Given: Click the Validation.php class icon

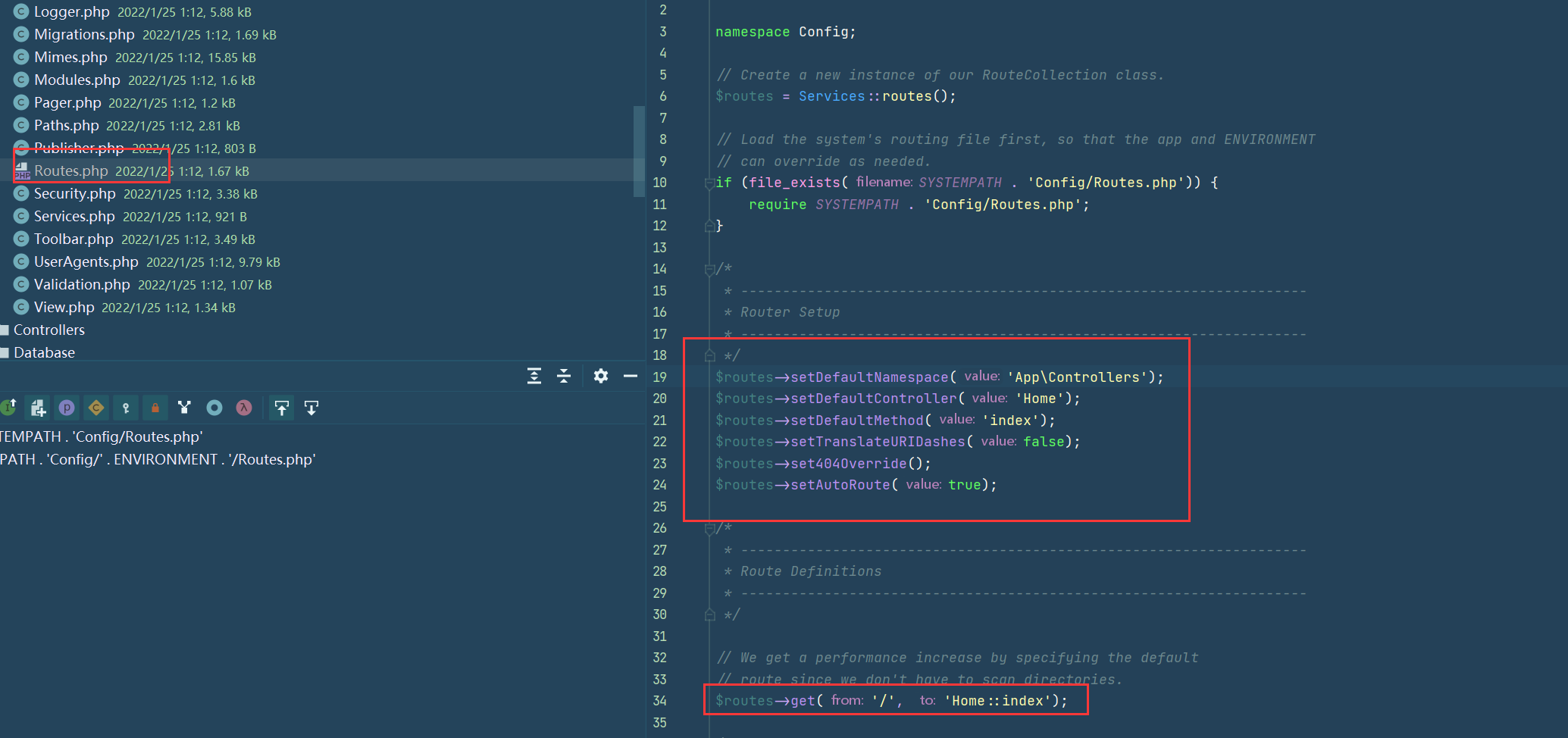Looking at the screenshot, I should [21, 284].
